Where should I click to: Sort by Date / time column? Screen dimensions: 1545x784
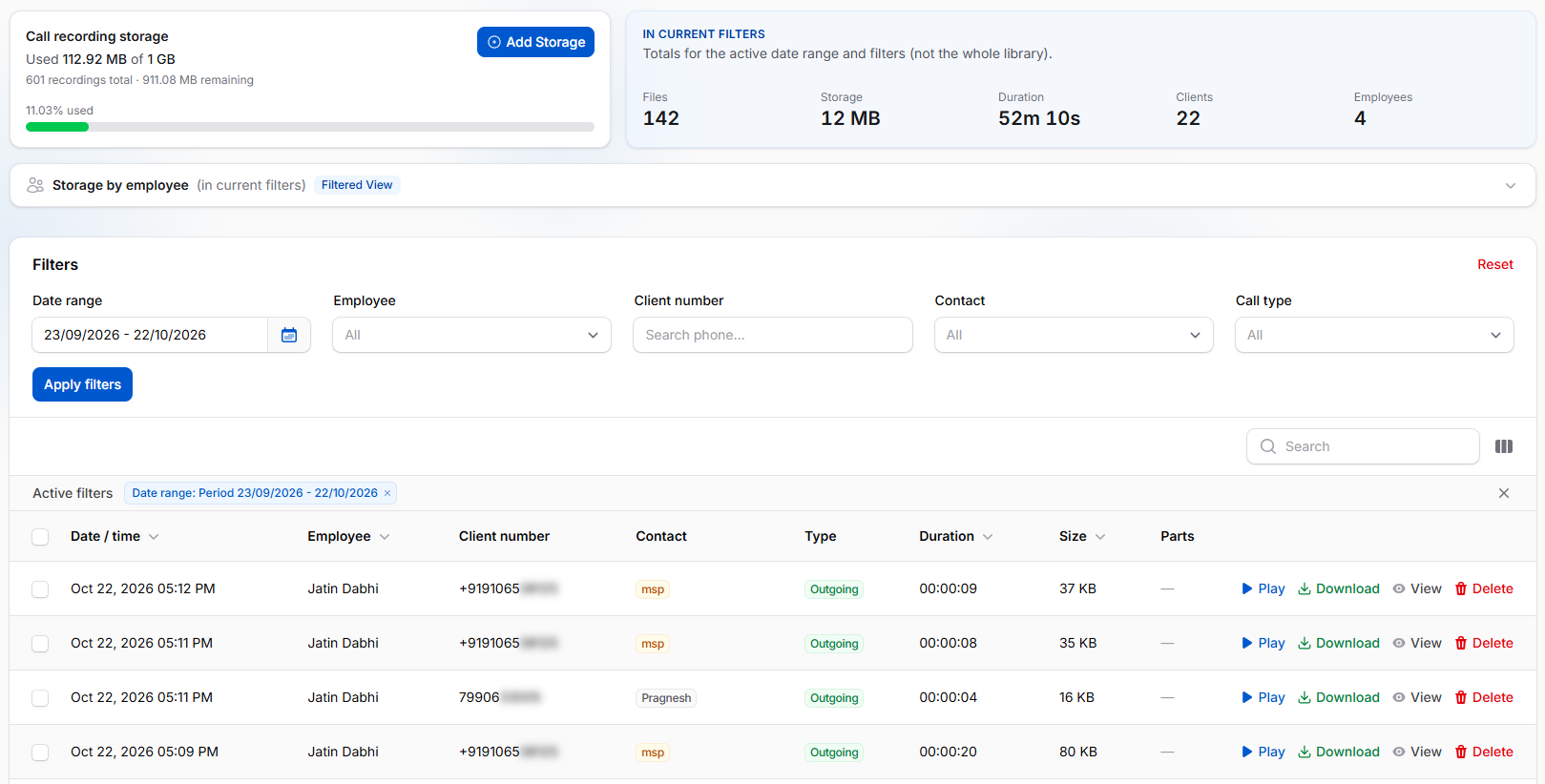click(x=115, y=536)
